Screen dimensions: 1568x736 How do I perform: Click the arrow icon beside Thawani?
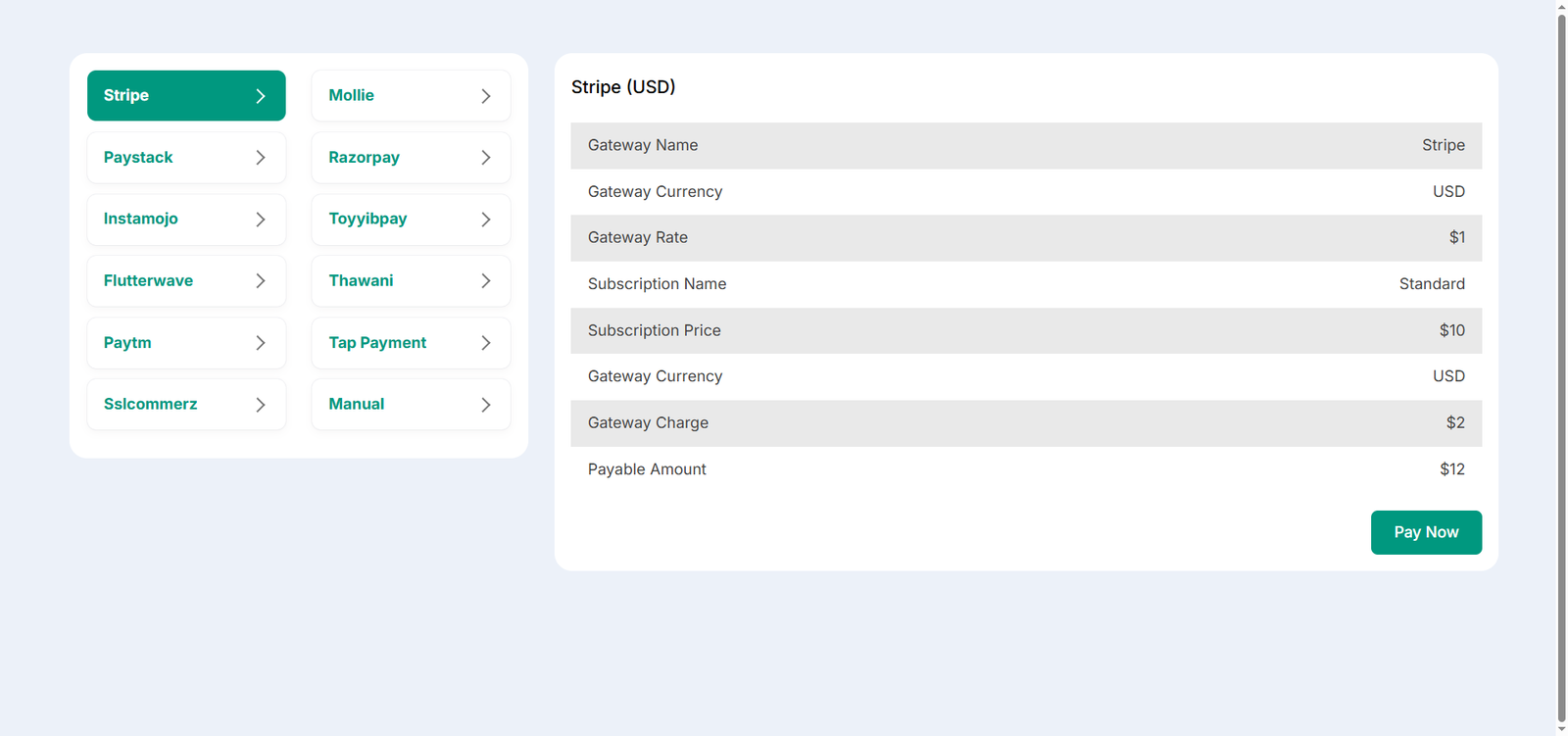(x=485, y=281)
